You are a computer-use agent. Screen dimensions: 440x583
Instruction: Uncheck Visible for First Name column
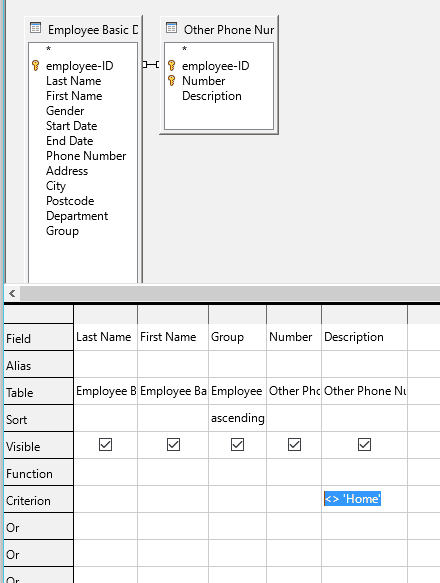point(173,445)
